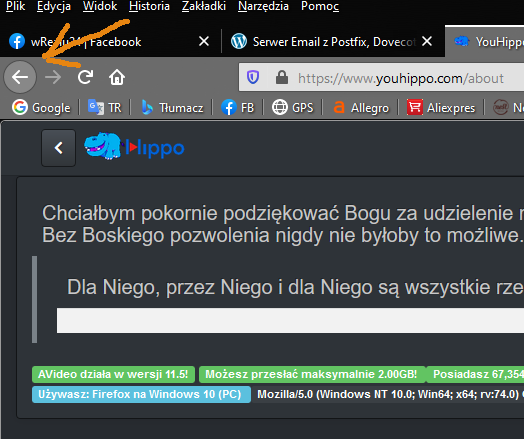
Task: Open the Plik menu
Action: [x=15, y=6]
